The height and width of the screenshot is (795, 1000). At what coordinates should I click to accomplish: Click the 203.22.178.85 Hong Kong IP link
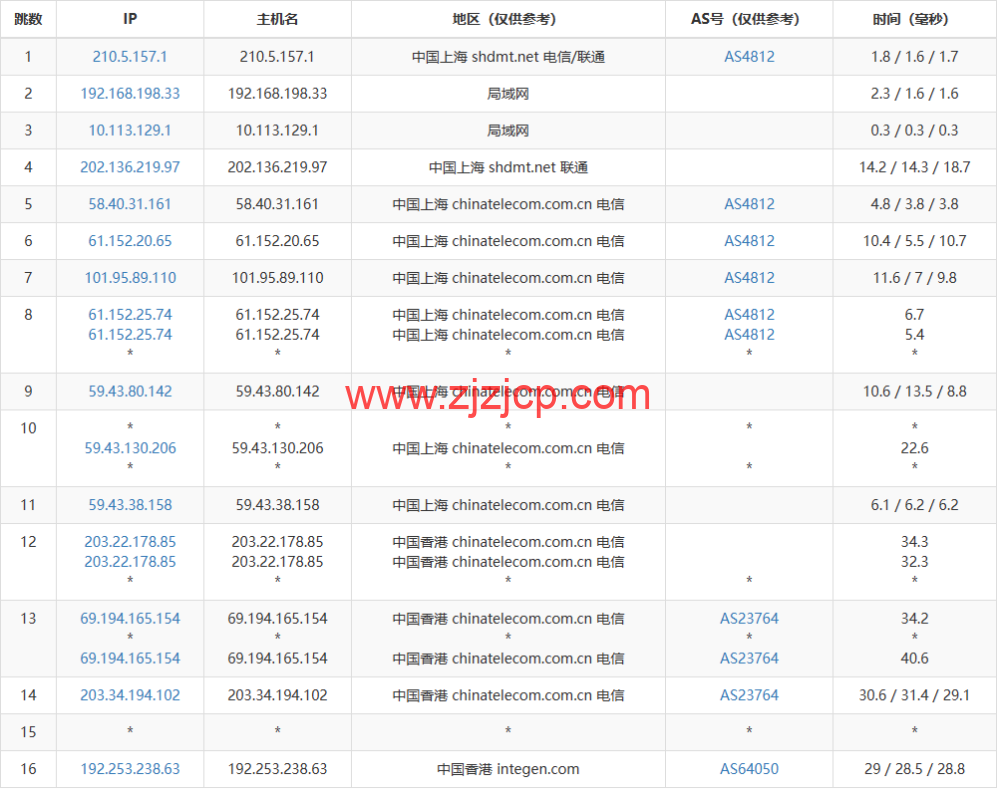pos(129,542)
